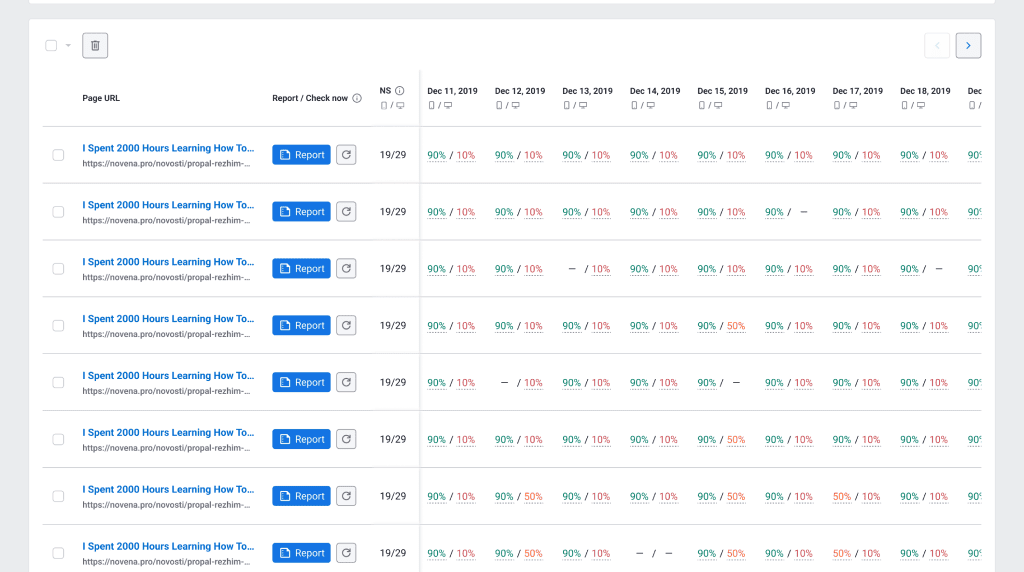Click the Page URL column header
This screenshot has height=572, width=1024.
(101, 98)
